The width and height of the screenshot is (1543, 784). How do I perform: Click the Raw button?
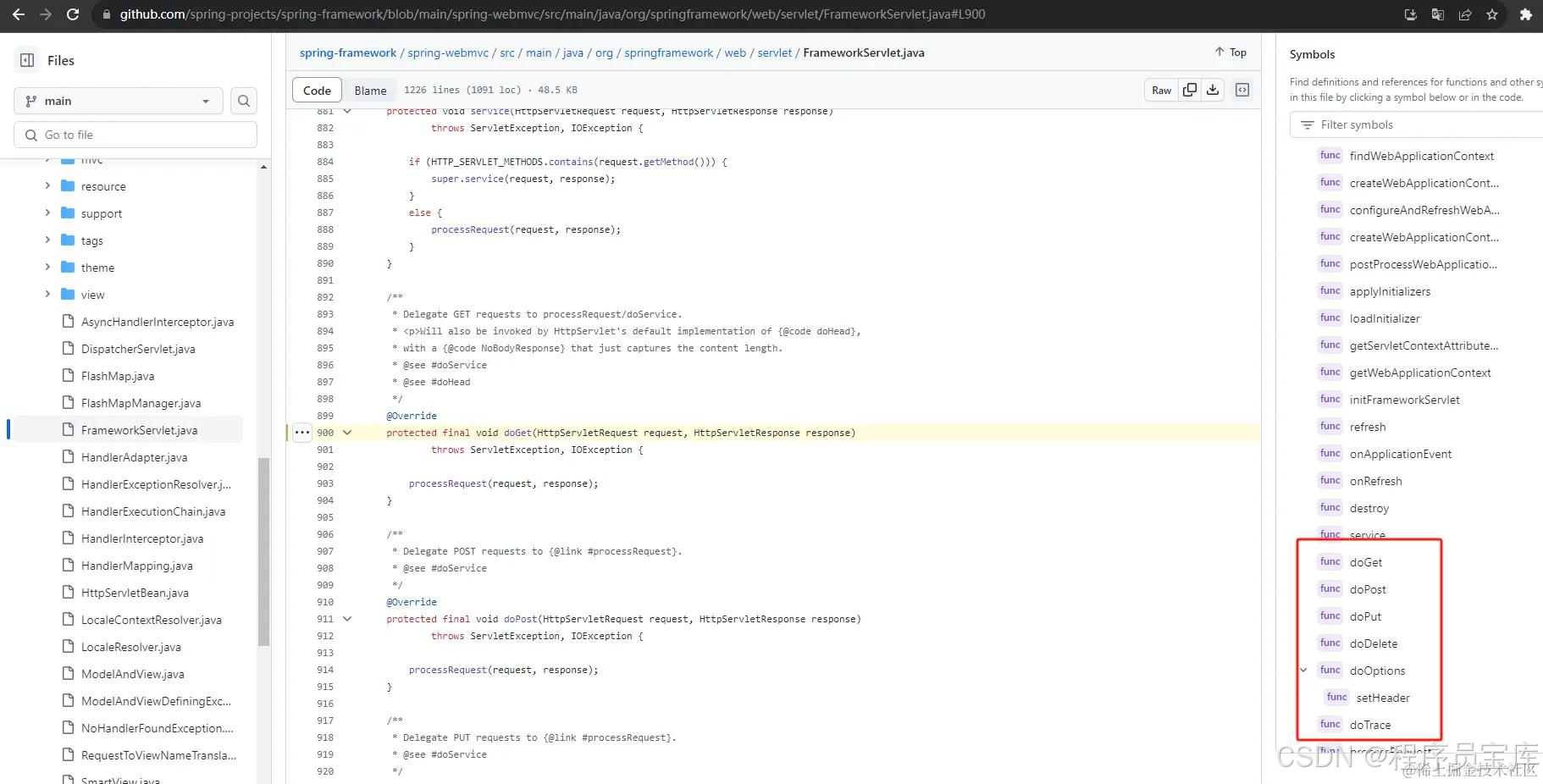pos(1160,90)
